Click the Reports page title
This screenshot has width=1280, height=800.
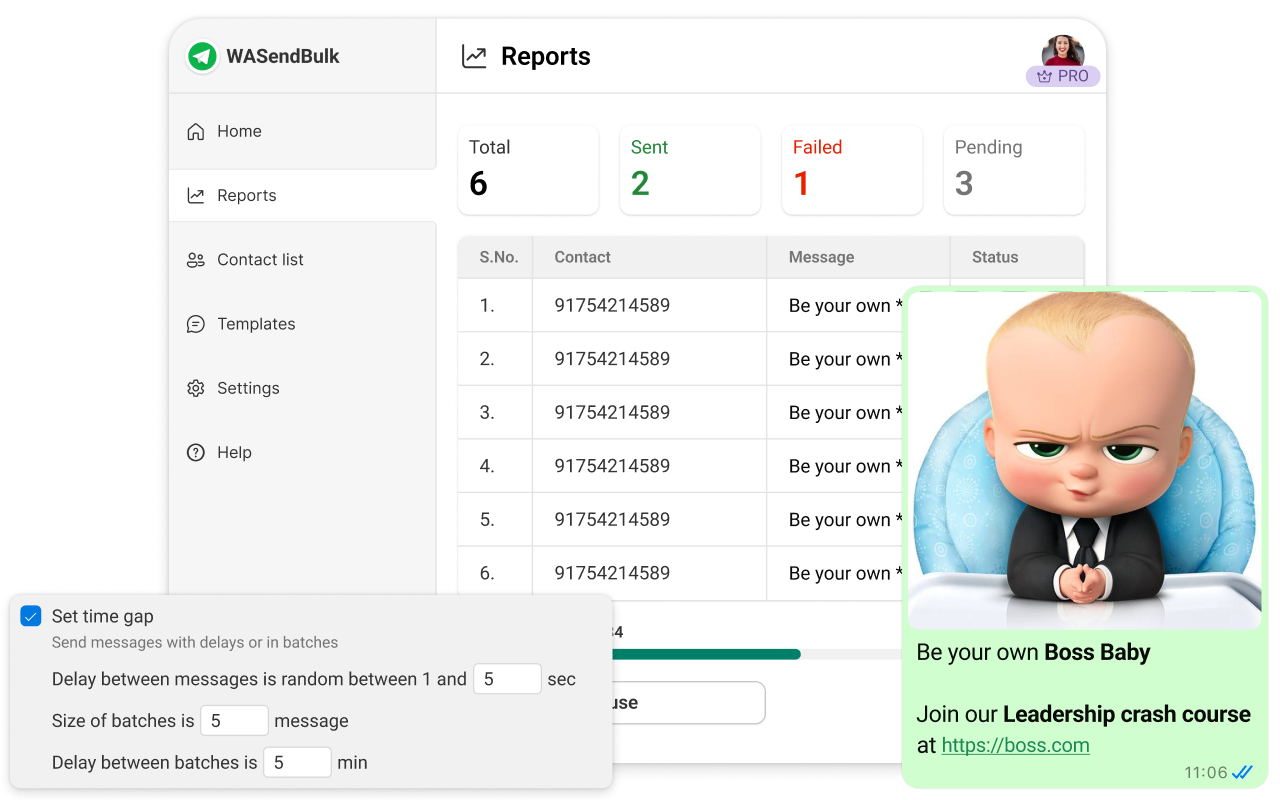coord(546,57)
